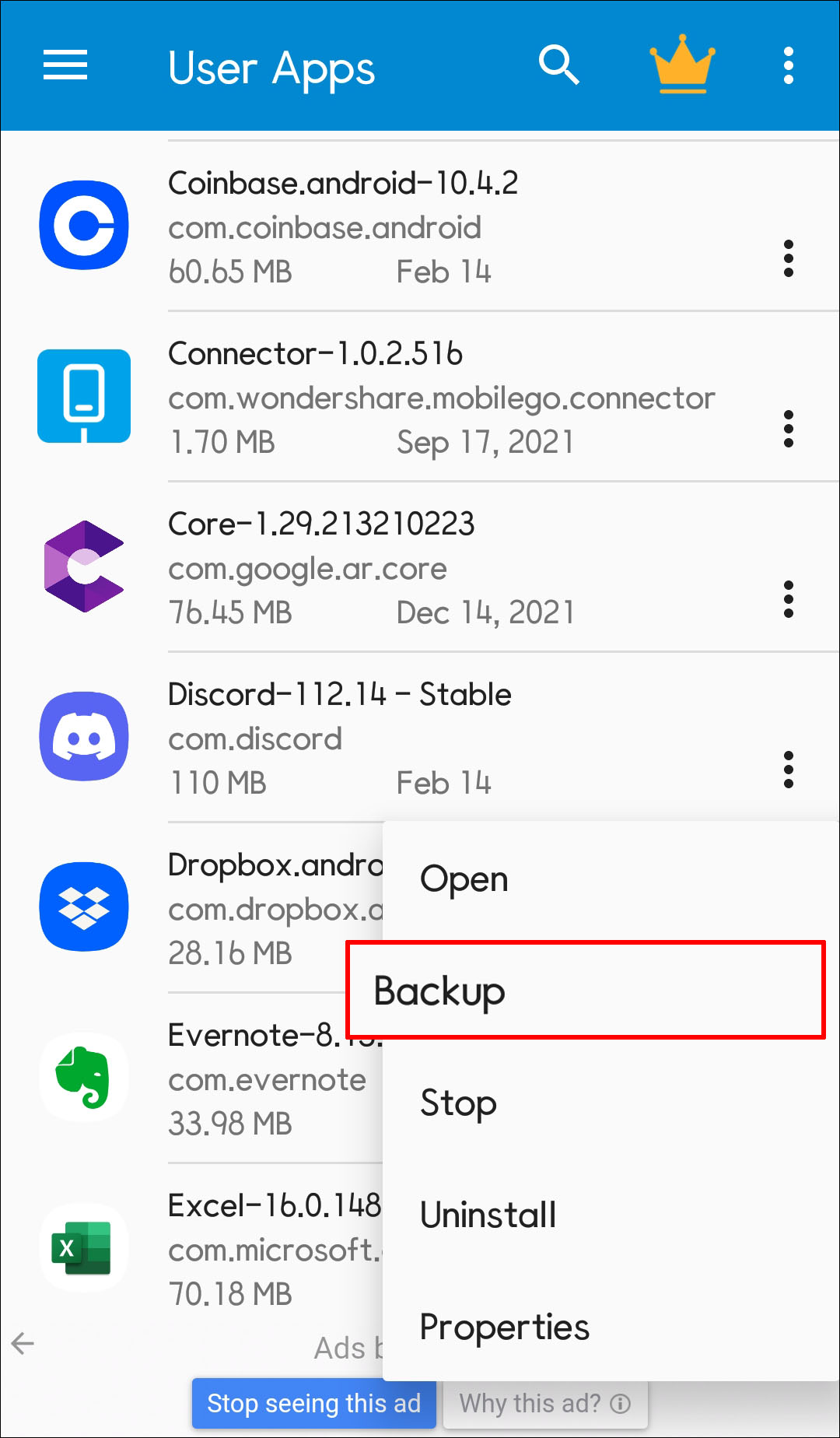This screenshot has width=840, height=1438.
Task: Select Properties in the popup menu
Action: tap(505, 1327)
